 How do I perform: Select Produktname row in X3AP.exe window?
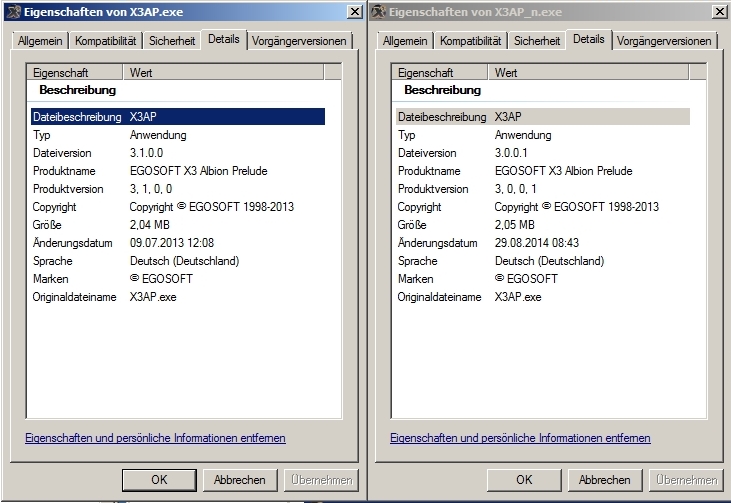pos(178,171)
